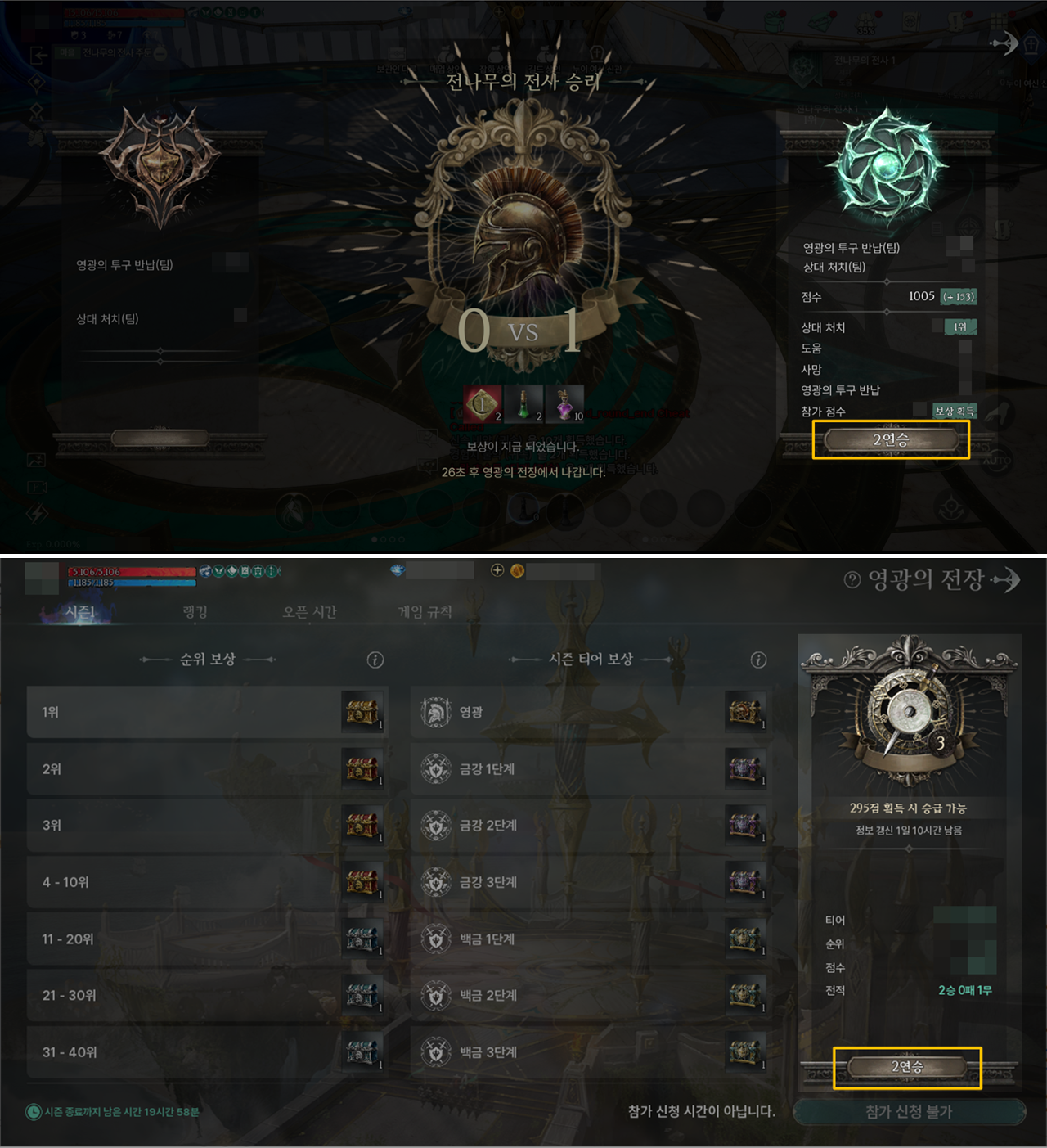
Task: Click the 백금 3단계 tier row
Action: click(590, 1052)
